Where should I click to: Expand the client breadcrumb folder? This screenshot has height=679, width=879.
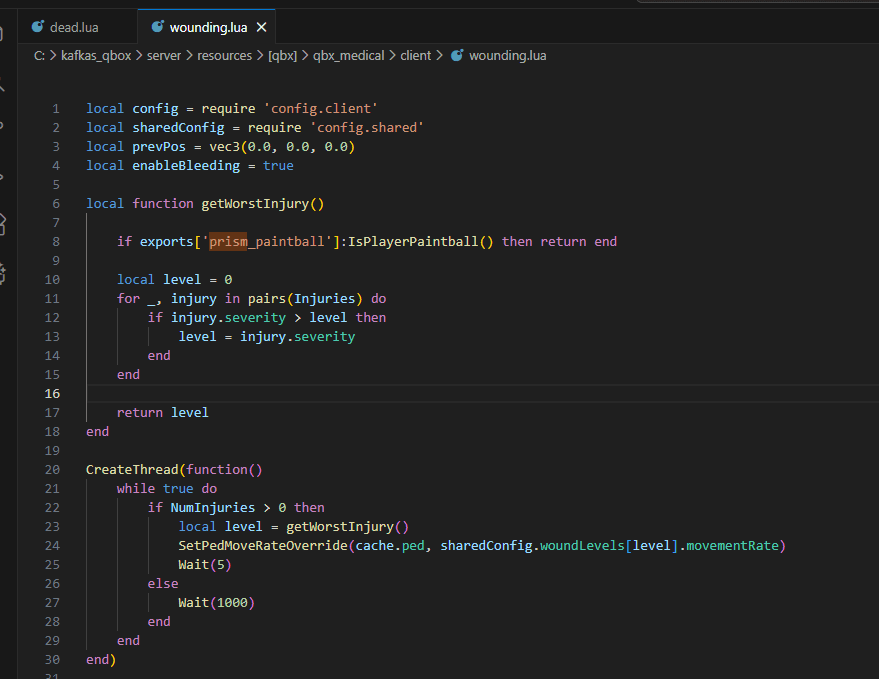[416, 56]
